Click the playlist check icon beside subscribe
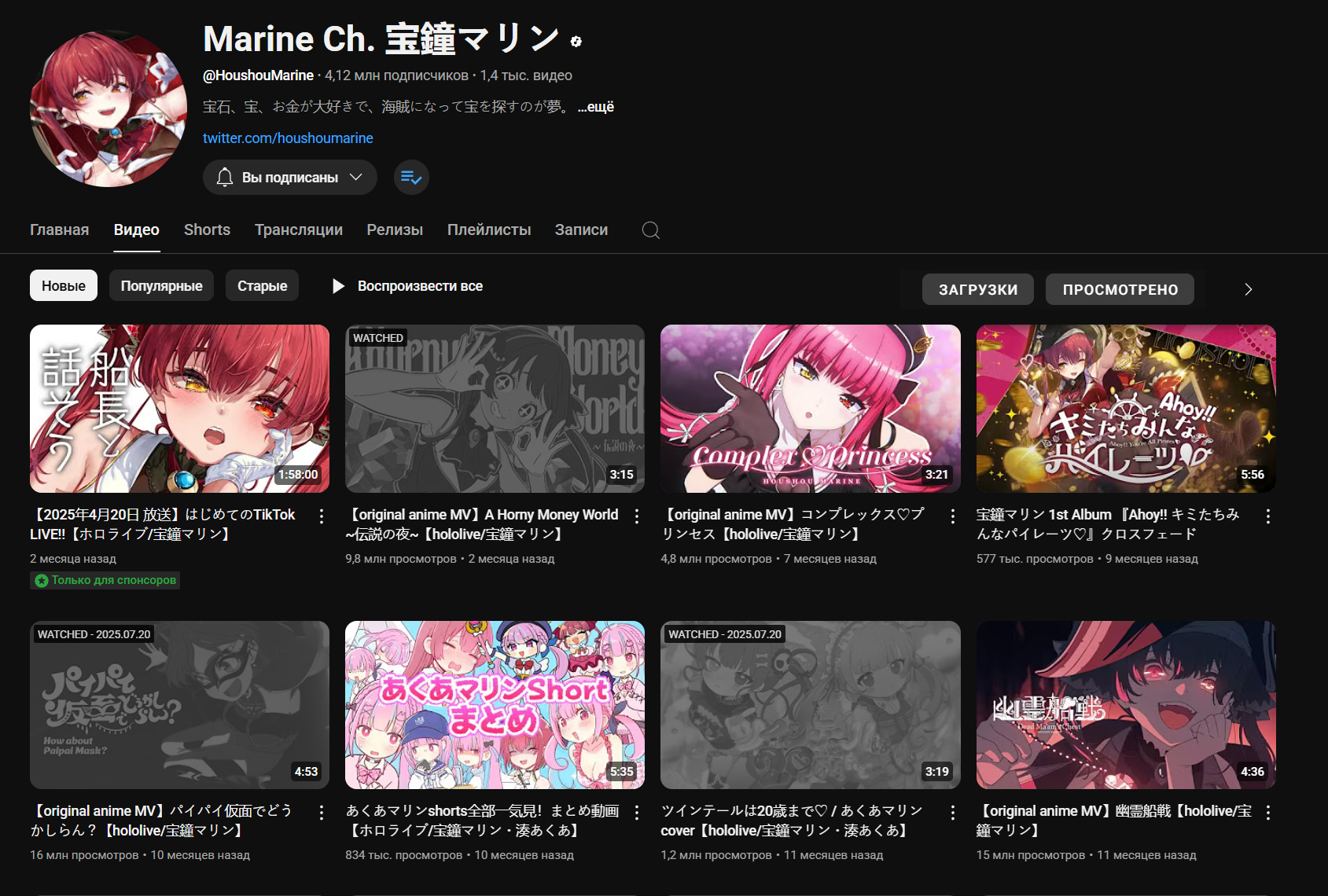Viewport: 1328px width, 896px height. tap(411, 178)
